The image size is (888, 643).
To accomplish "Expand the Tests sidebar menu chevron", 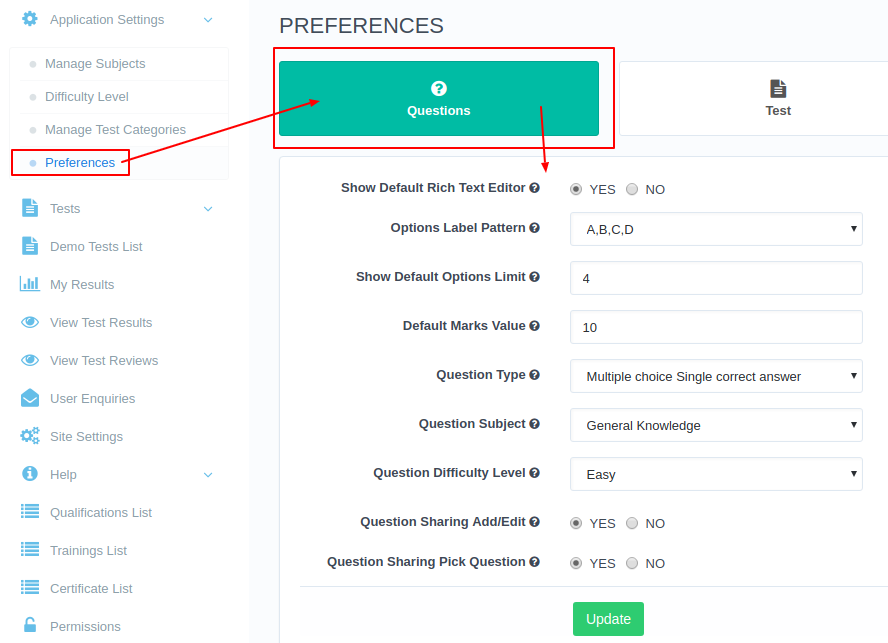I will coord(208,209).
